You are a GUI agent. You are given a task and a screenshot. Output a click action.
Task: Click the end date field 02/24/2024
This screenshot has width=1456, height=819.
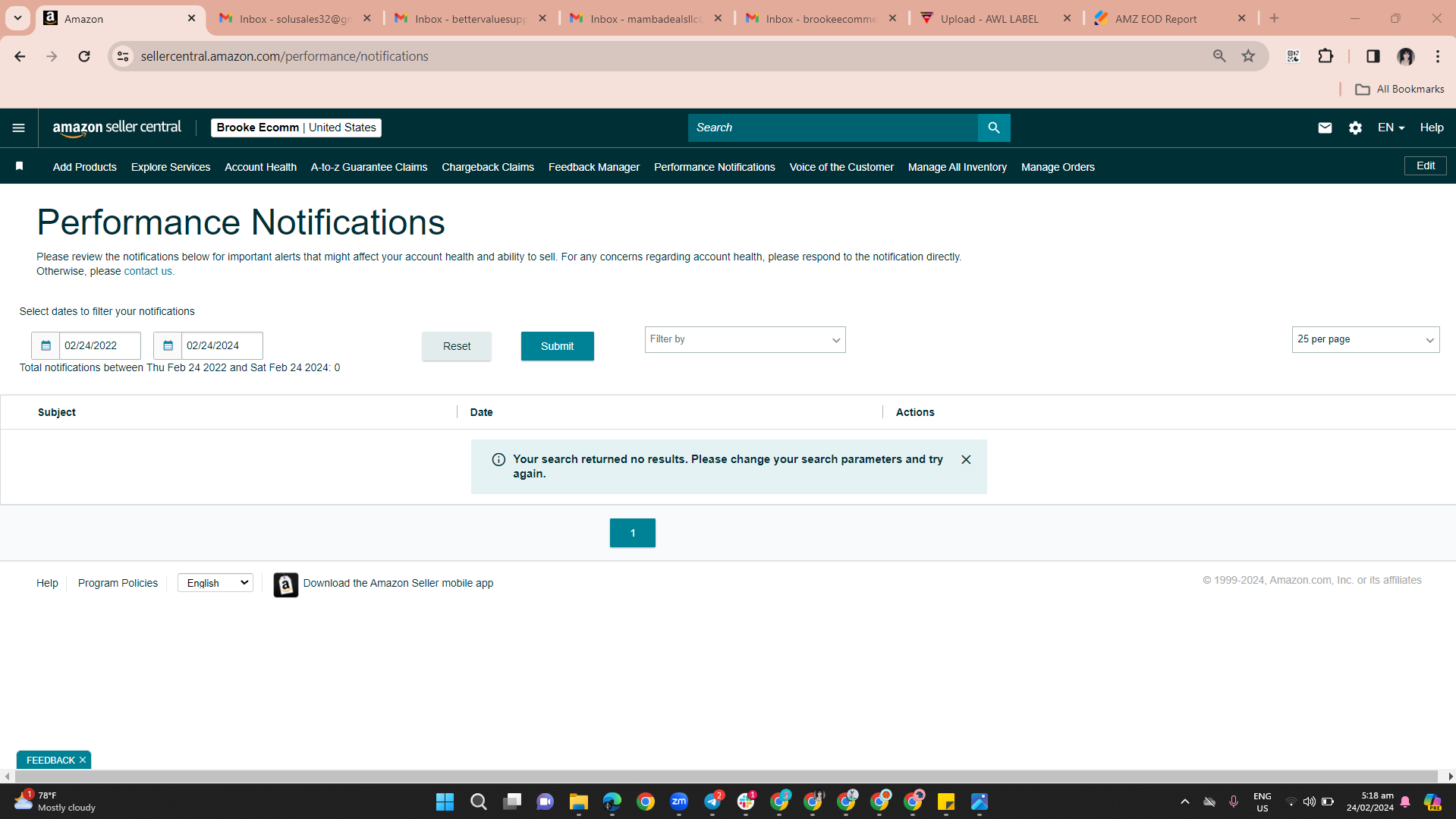pyautogui.click(x=222, y=345)
